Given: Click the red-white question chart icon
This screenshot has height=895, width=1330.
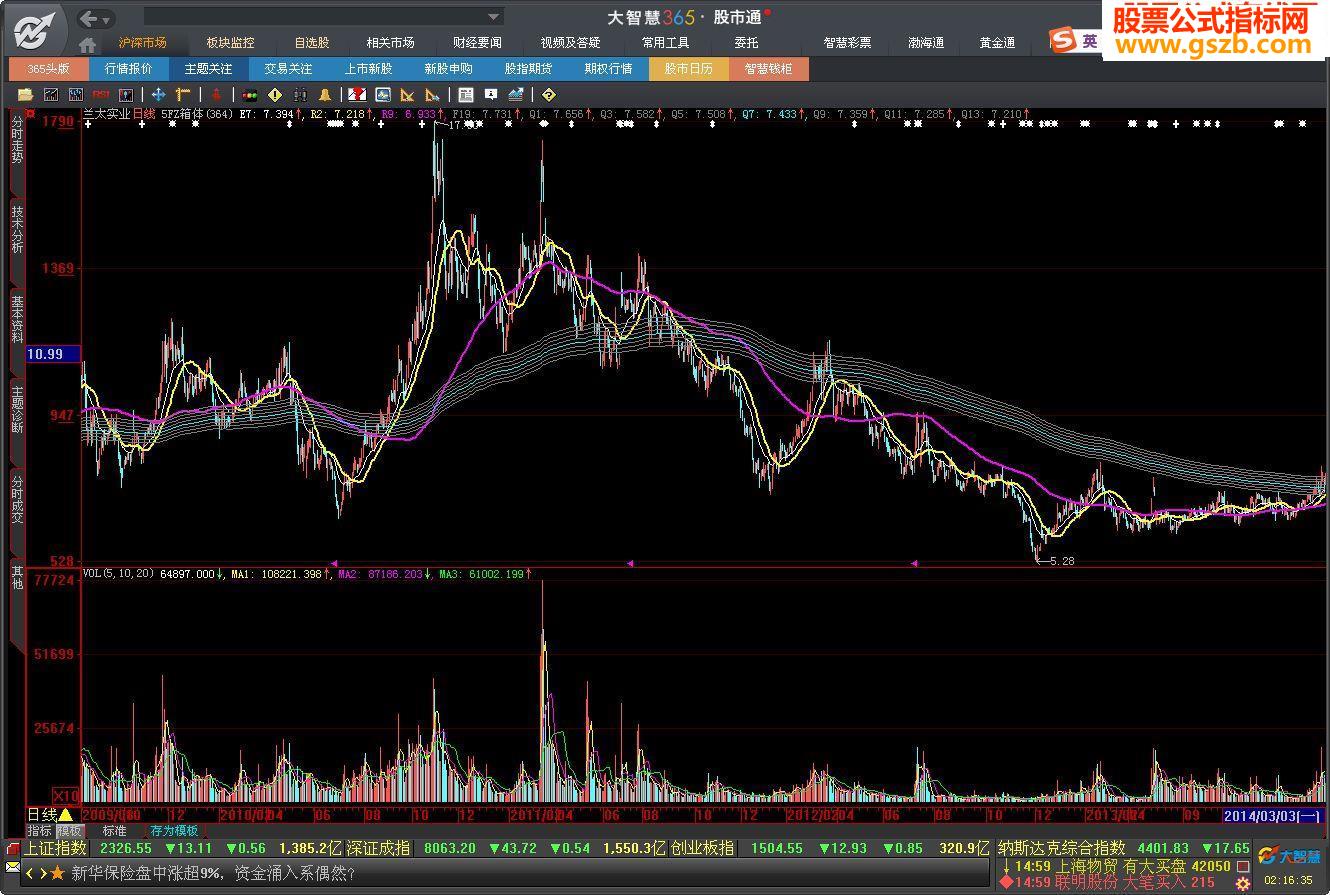Looking at the screenshot, I should (357, 95).
